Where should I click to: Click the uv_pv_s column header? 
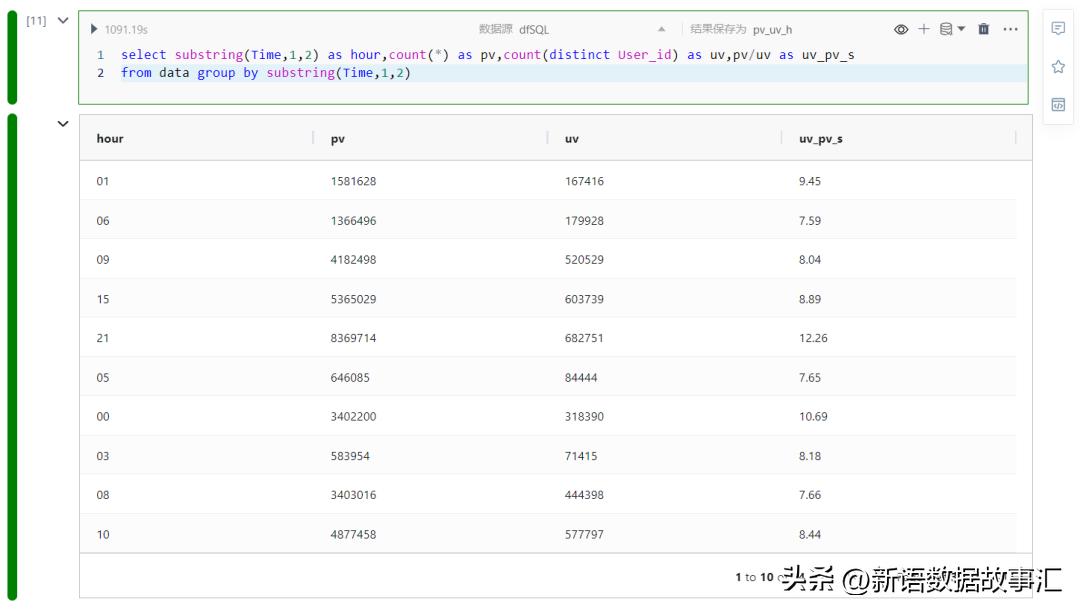(x=820, y=139)
